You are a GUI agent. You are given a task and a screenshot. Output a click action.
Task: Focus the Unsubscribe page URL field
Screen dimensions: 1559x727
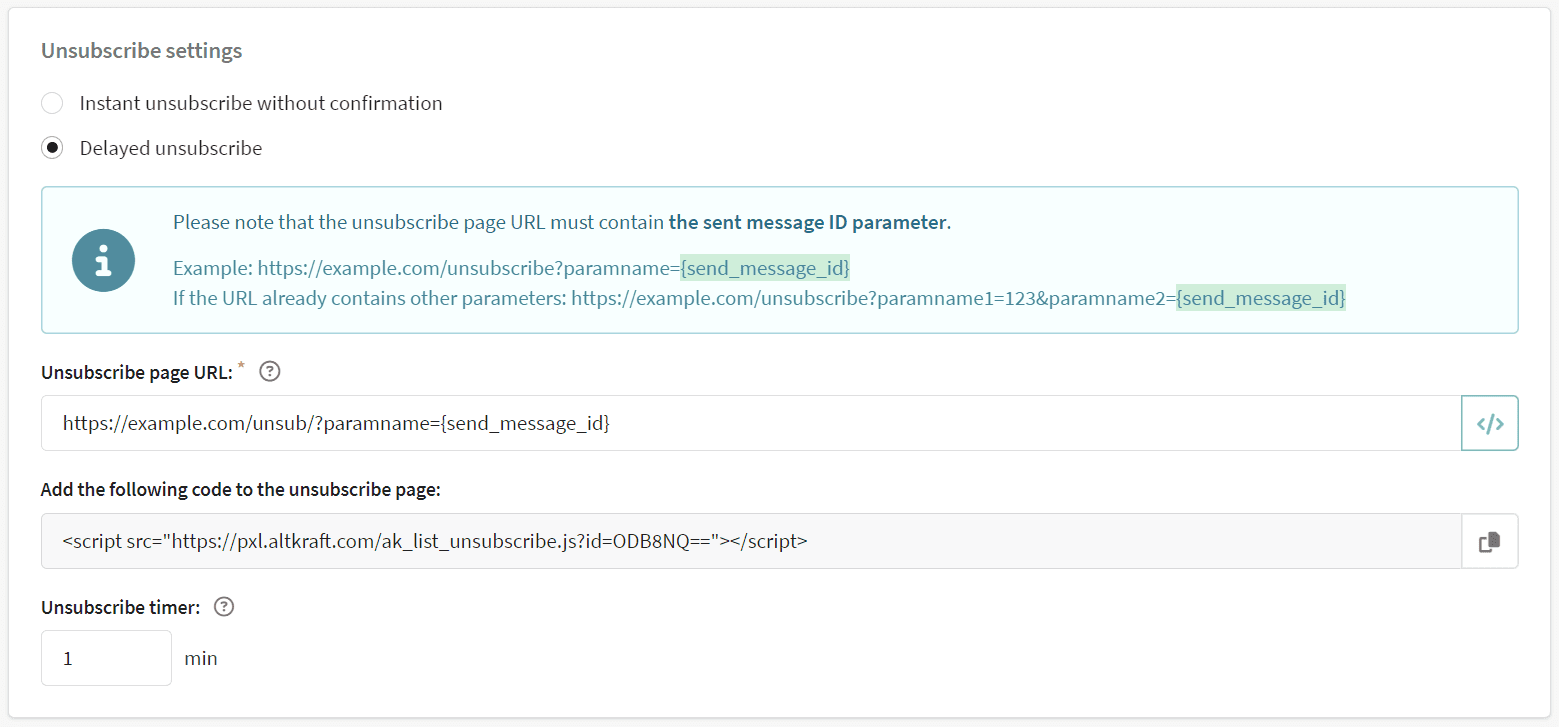(751, 423)
